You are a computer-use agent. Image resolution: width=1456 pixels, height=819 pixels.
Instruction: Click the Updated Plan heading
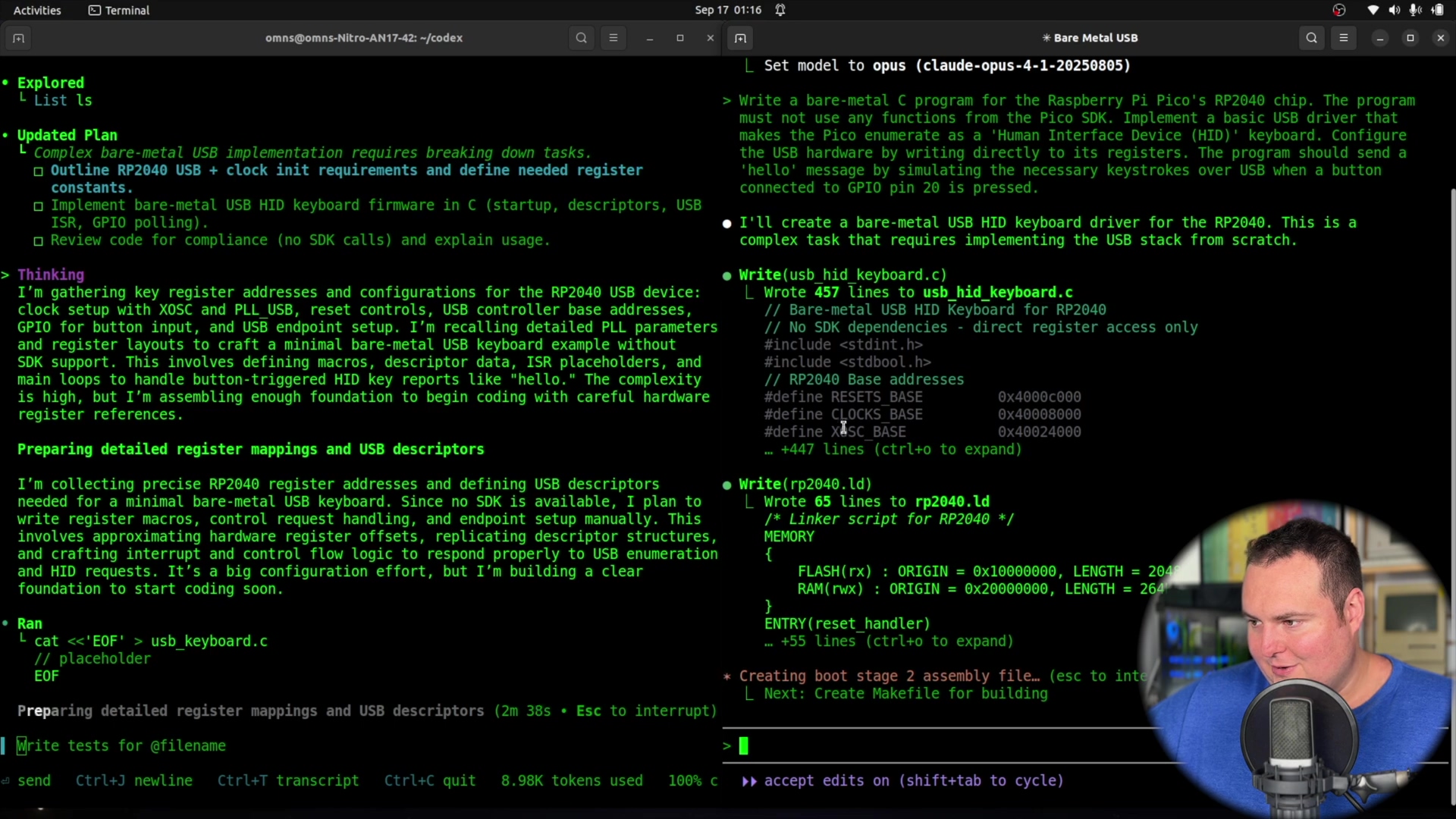pos(67,136)
